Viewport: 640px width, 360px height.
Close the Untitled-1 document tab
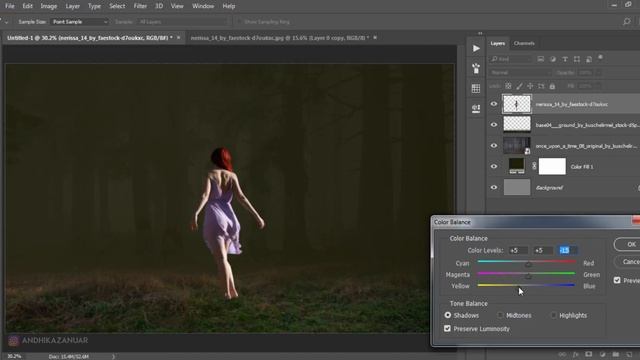[x=178, y=38]
